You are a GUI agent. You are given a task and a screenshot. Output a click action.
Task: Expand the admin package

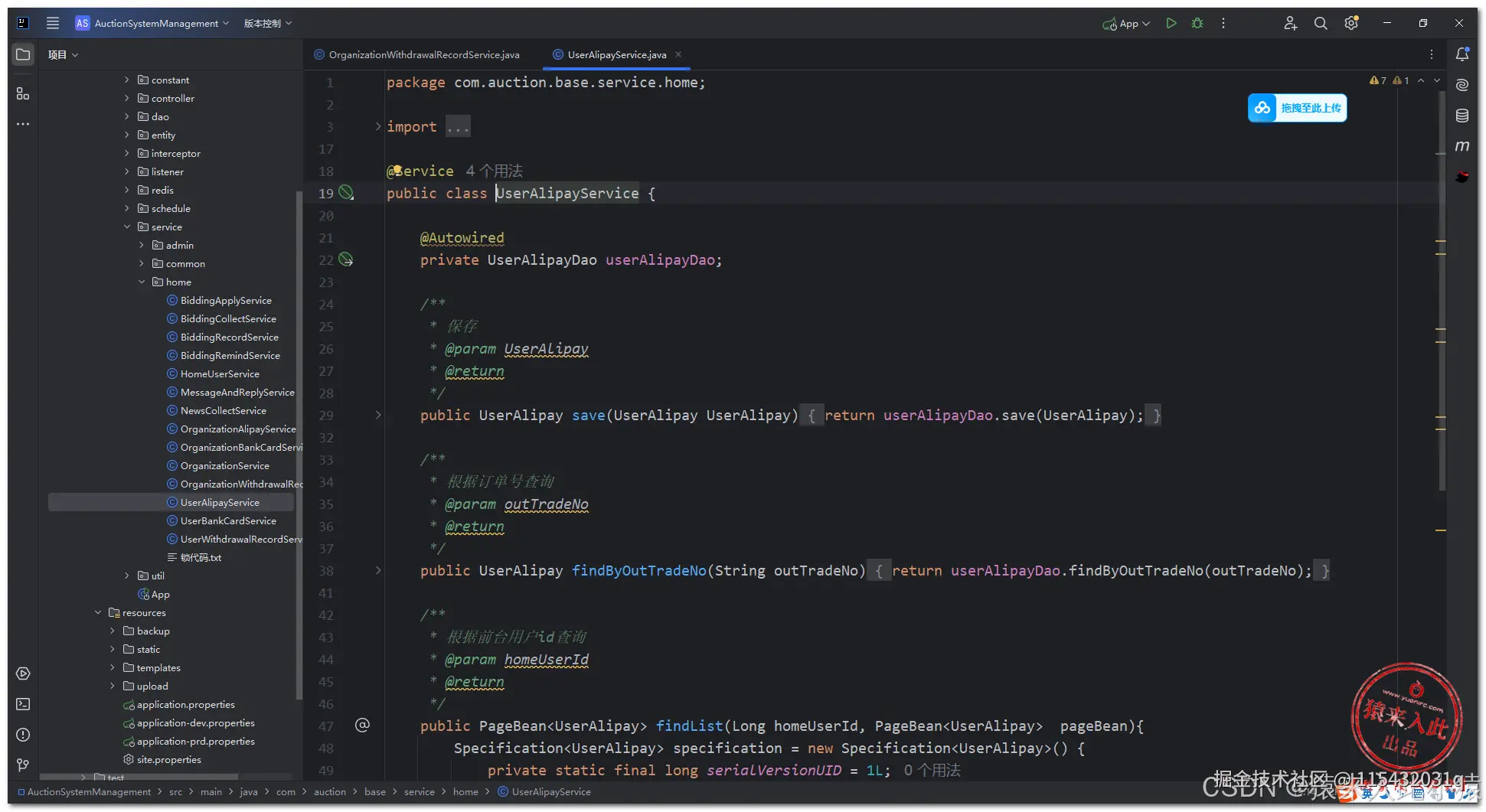pyautogui.click(x=142, y=245)
